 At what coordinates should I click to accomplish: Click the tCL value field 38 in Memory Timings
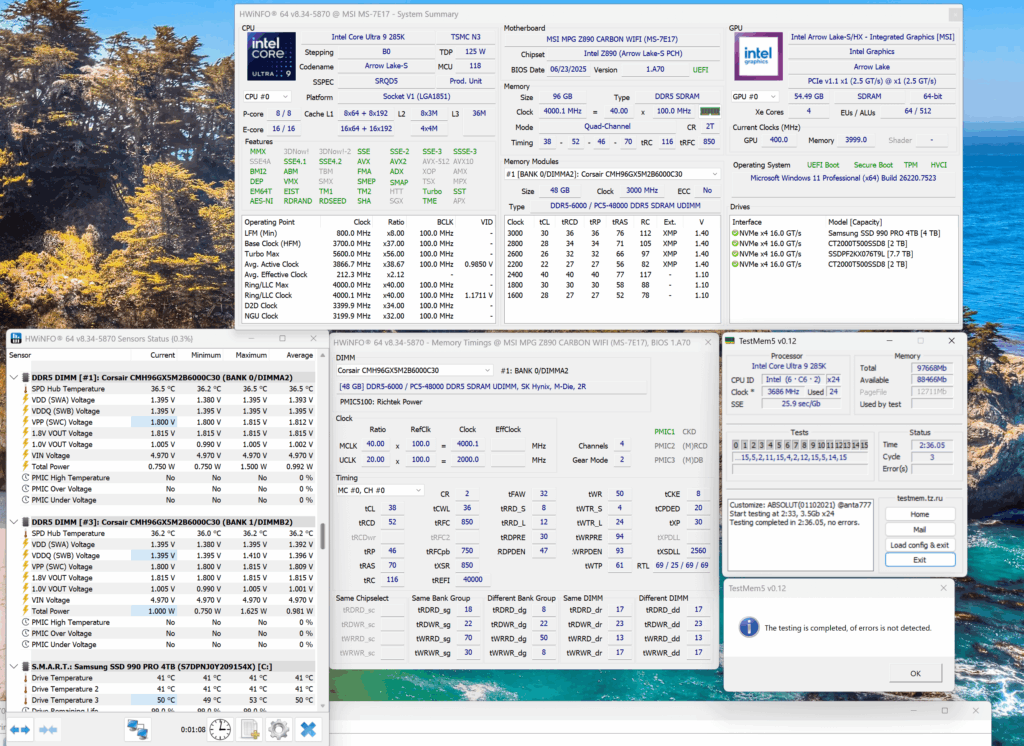[x=392, y=508]
